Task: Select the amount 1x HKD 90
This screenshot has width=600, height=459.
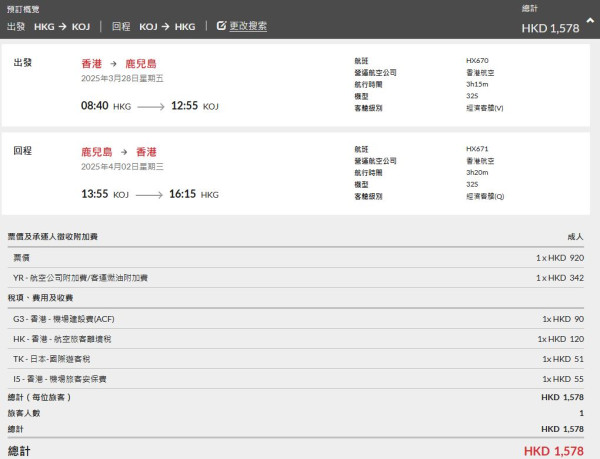Action: click(x=563, y=319)
